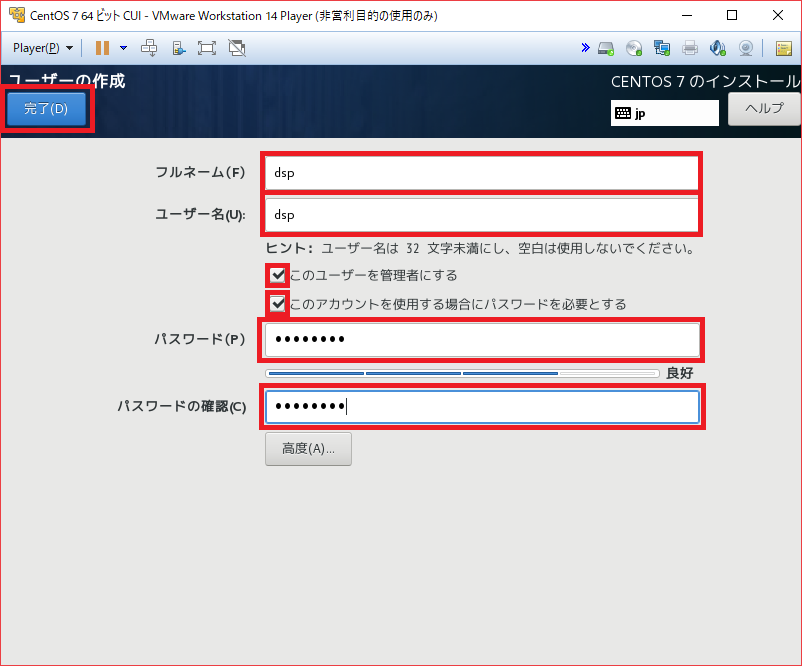Click the sound card device icon
Screen dimensions: 802x666
pos(717,48)
